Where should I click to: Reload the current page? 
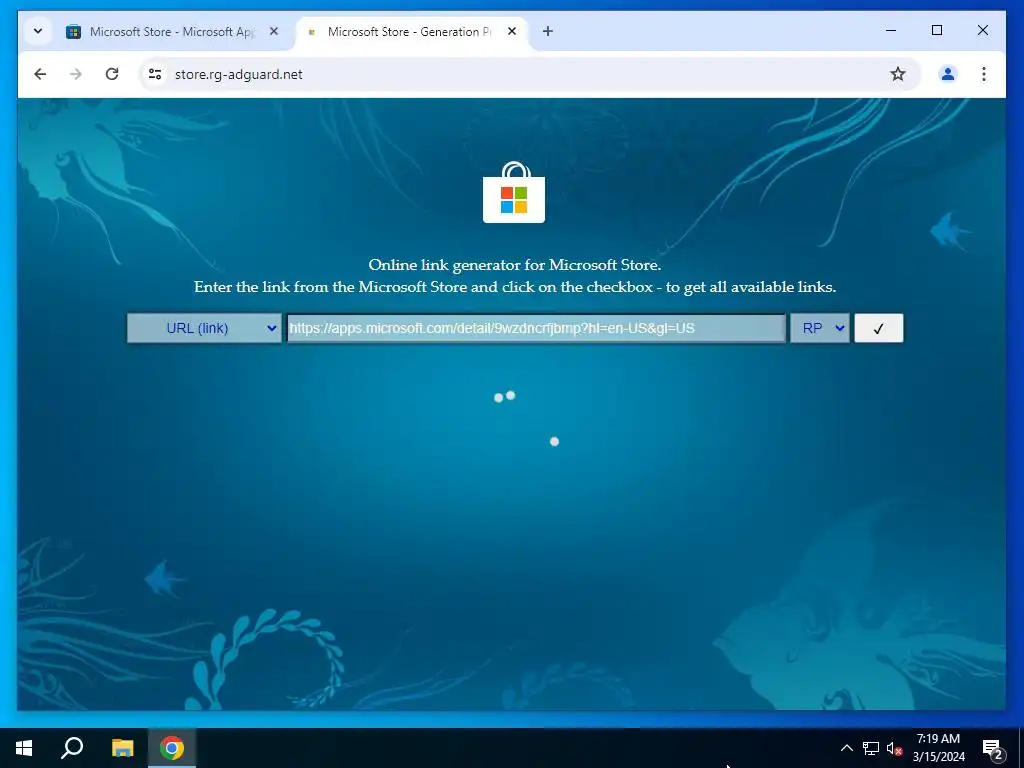[x=112, y=74]
